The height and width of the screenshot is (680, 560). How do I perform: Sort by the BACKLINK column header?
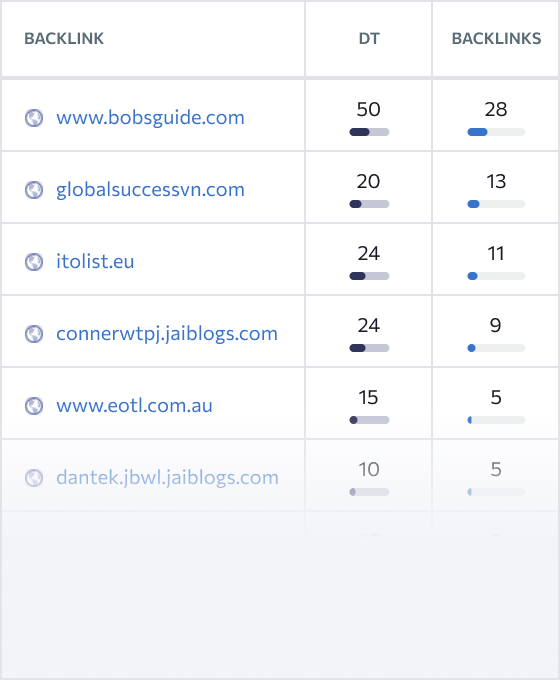click(x=64, y=39)
